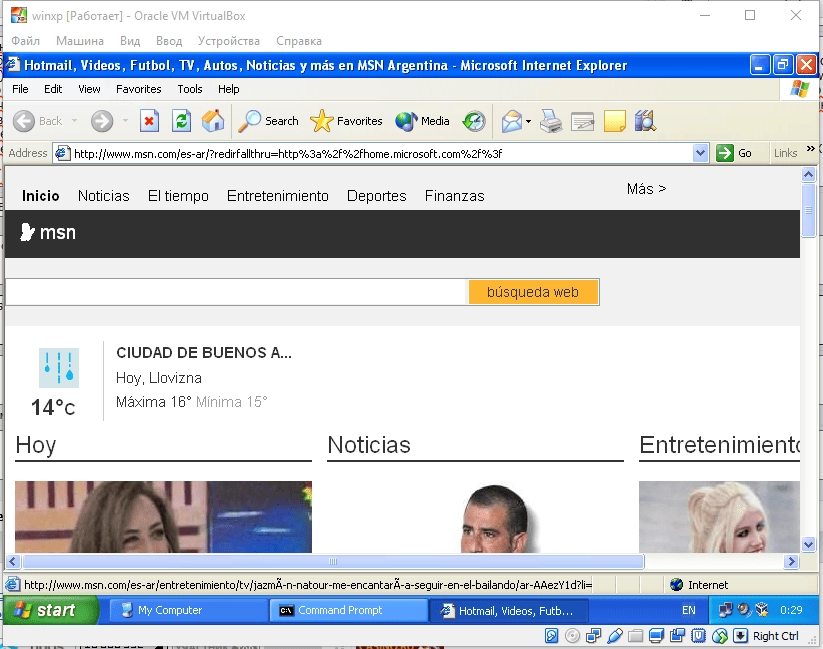Switch to My Computer taskbar item
823x649 pixels.
click(x=188, y=610)
